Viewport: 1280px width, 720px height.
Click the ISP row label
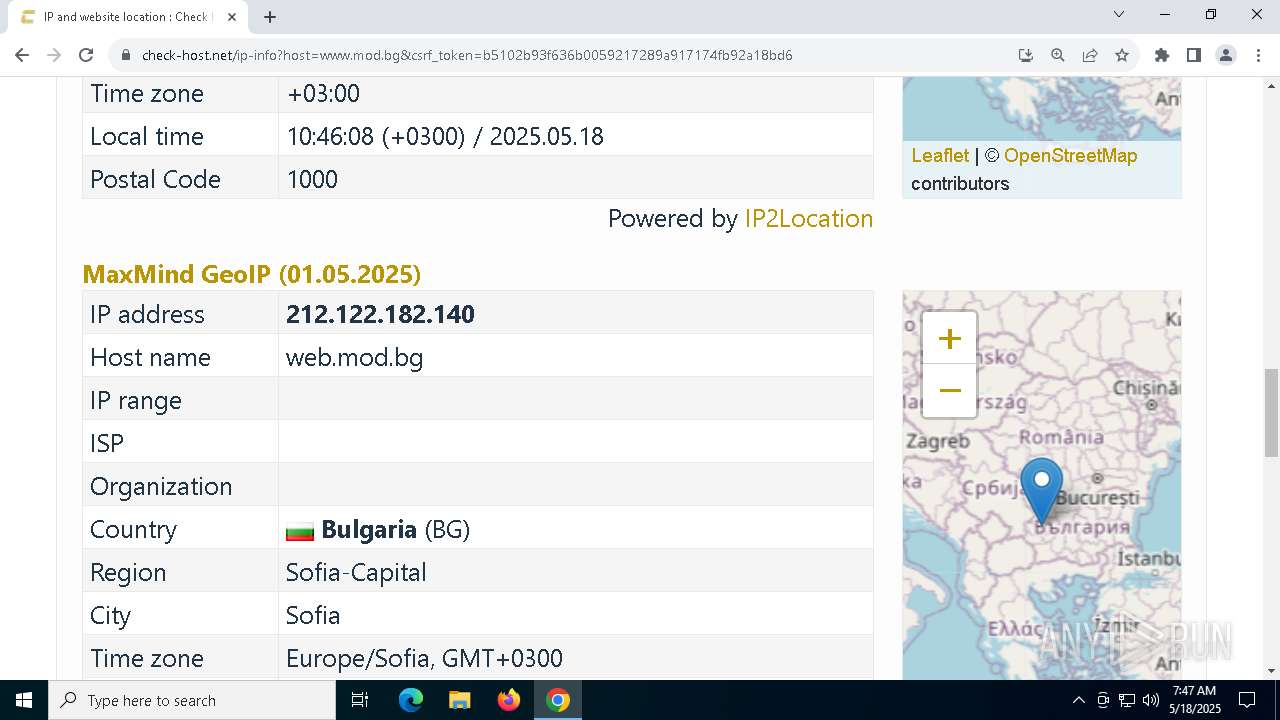click(x=107, y=443)
